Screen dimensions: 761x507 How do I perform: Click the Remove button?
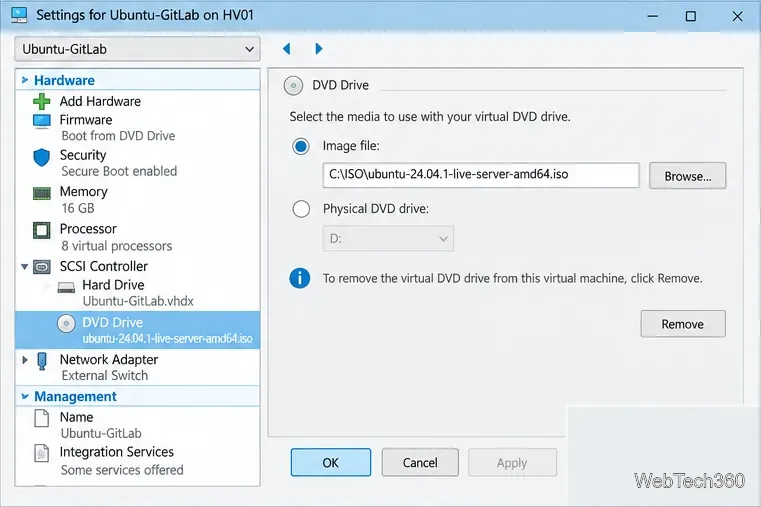683,324
